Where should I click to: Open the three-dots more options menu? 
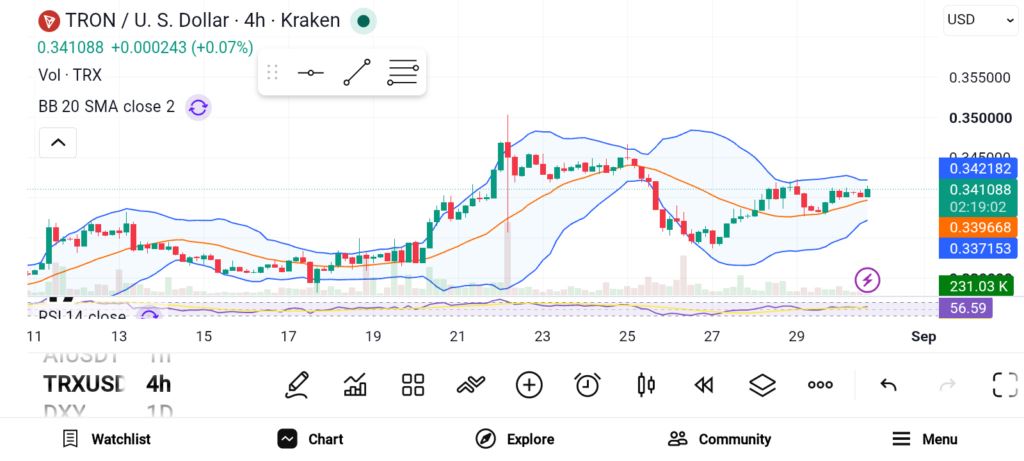coord(820,385)
